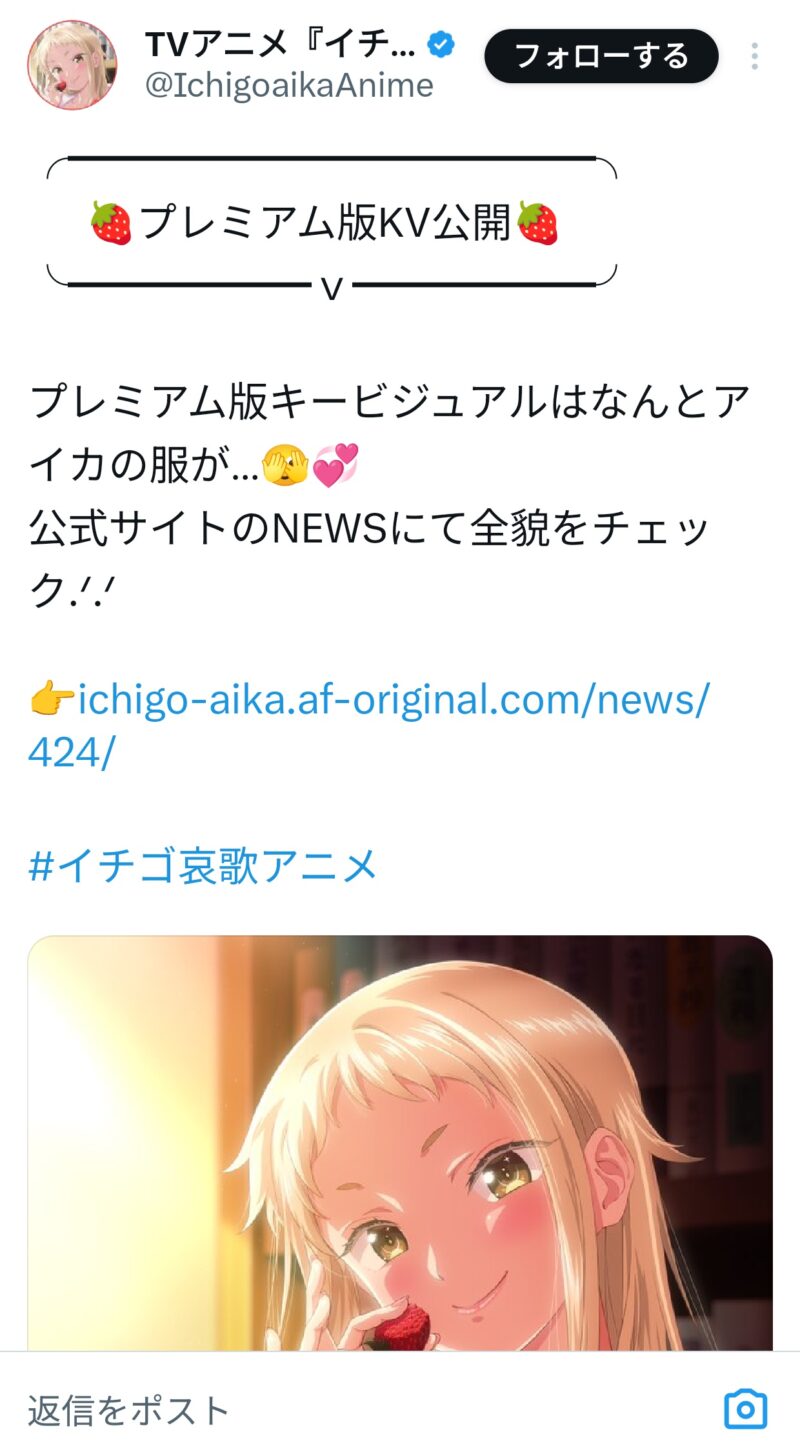Image resolution: width=800 pixels, height=1443 pixels.
Task: Click the peeking face emoji
Action: coord(284,466)
